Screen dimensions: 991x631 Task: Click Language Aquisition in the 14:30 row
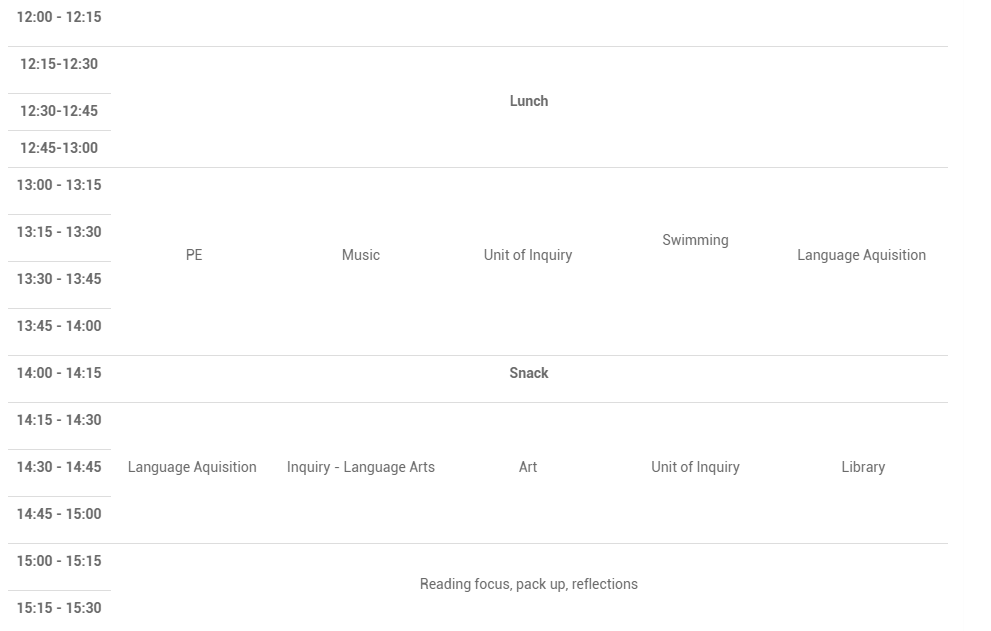coord(192,467)
